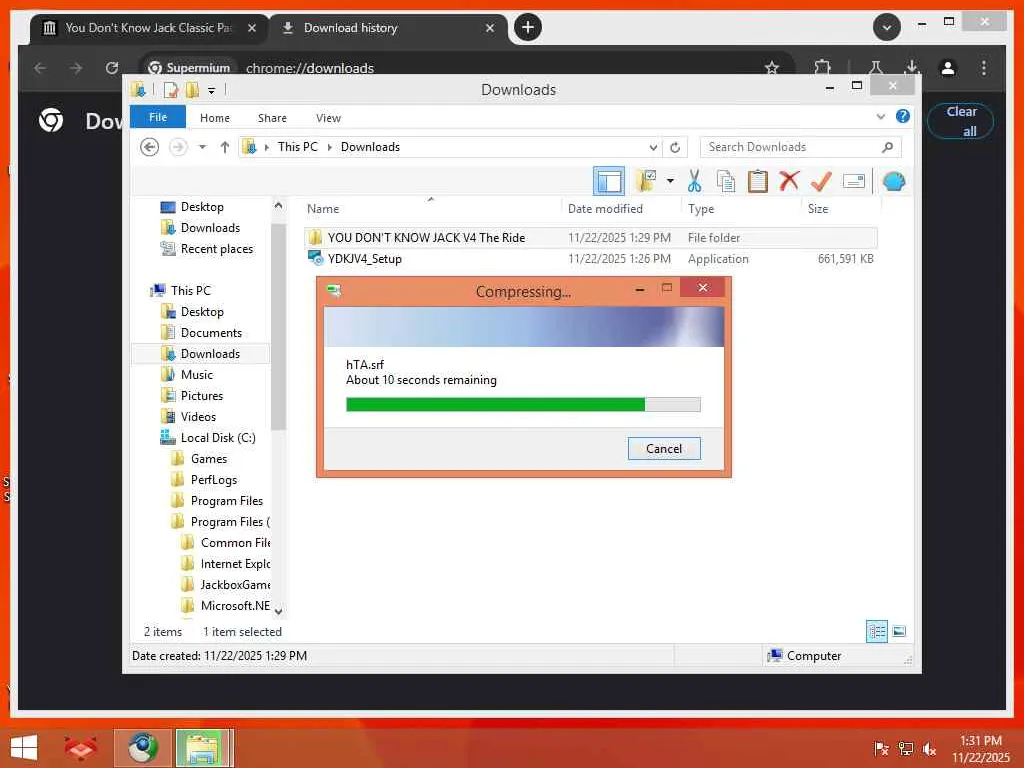The width and height of the screenshot is (1024, 768).
Task: Open Customize Quick Access Toolbar dropdown
Action: 211,91
